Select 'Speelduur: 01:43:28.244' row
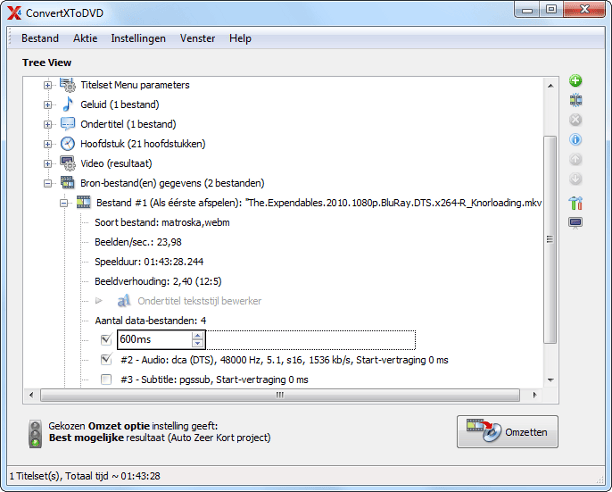Screen dimensions: 612x492 click(x=149, y=261)
